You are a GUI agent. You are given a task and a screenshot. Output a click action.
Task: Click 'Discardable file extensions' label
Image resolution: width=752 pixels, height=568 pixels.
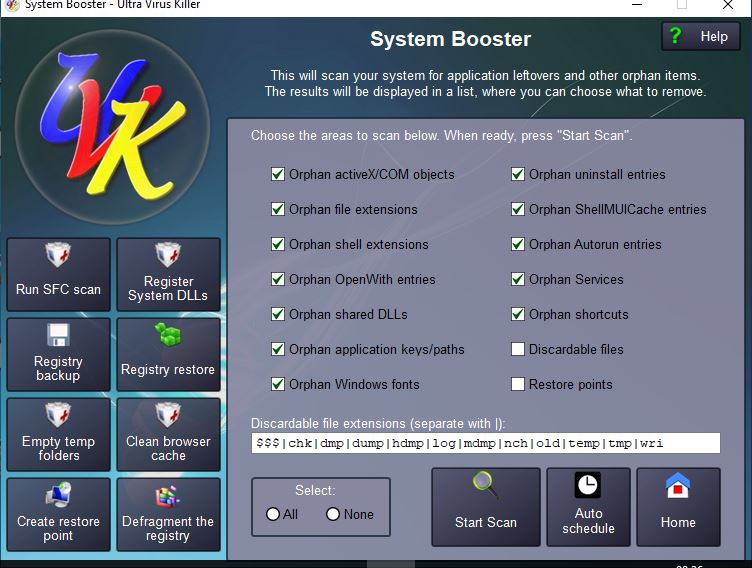click(x=378, y=424)
